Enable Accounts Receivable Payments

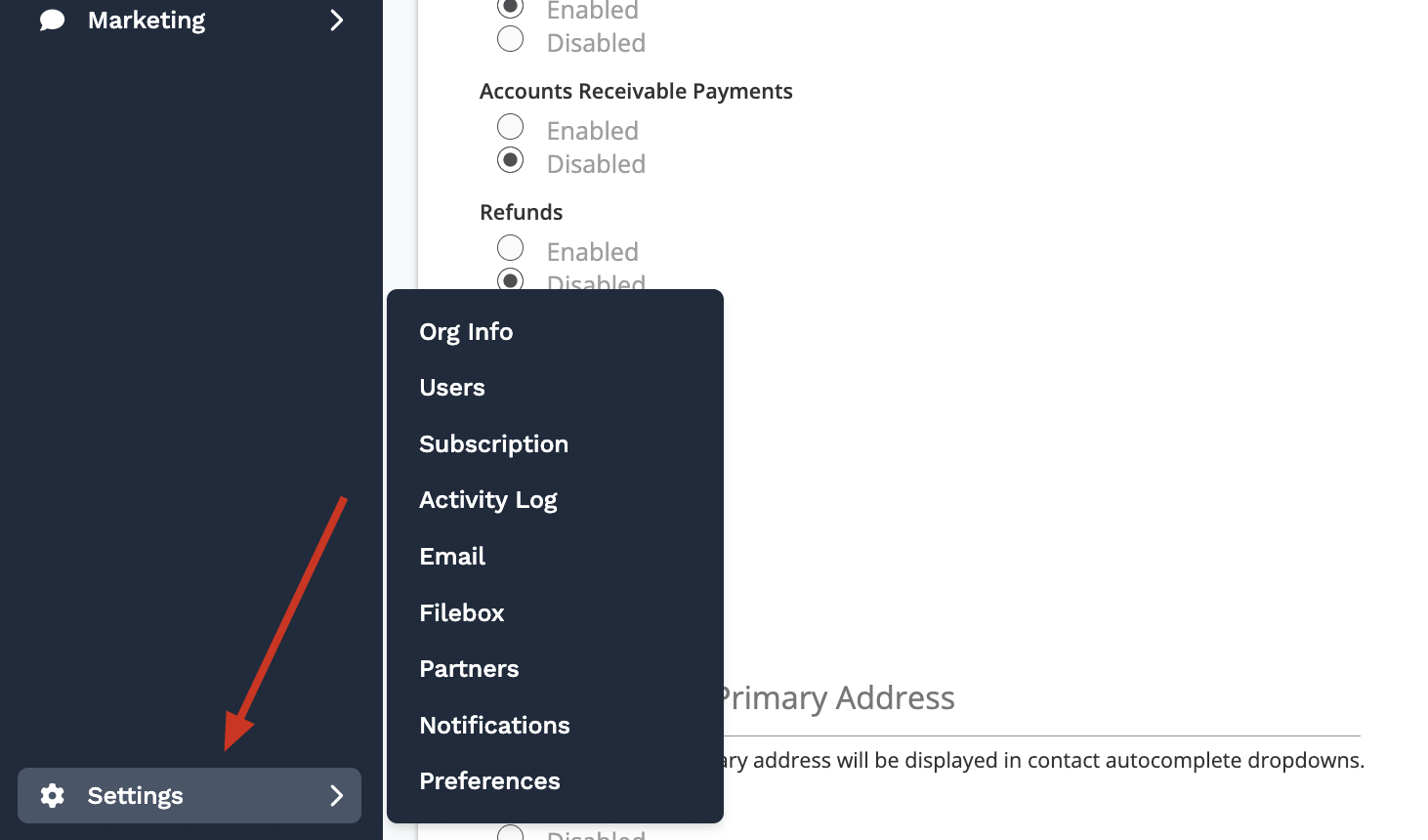click(x=511, y=127)
